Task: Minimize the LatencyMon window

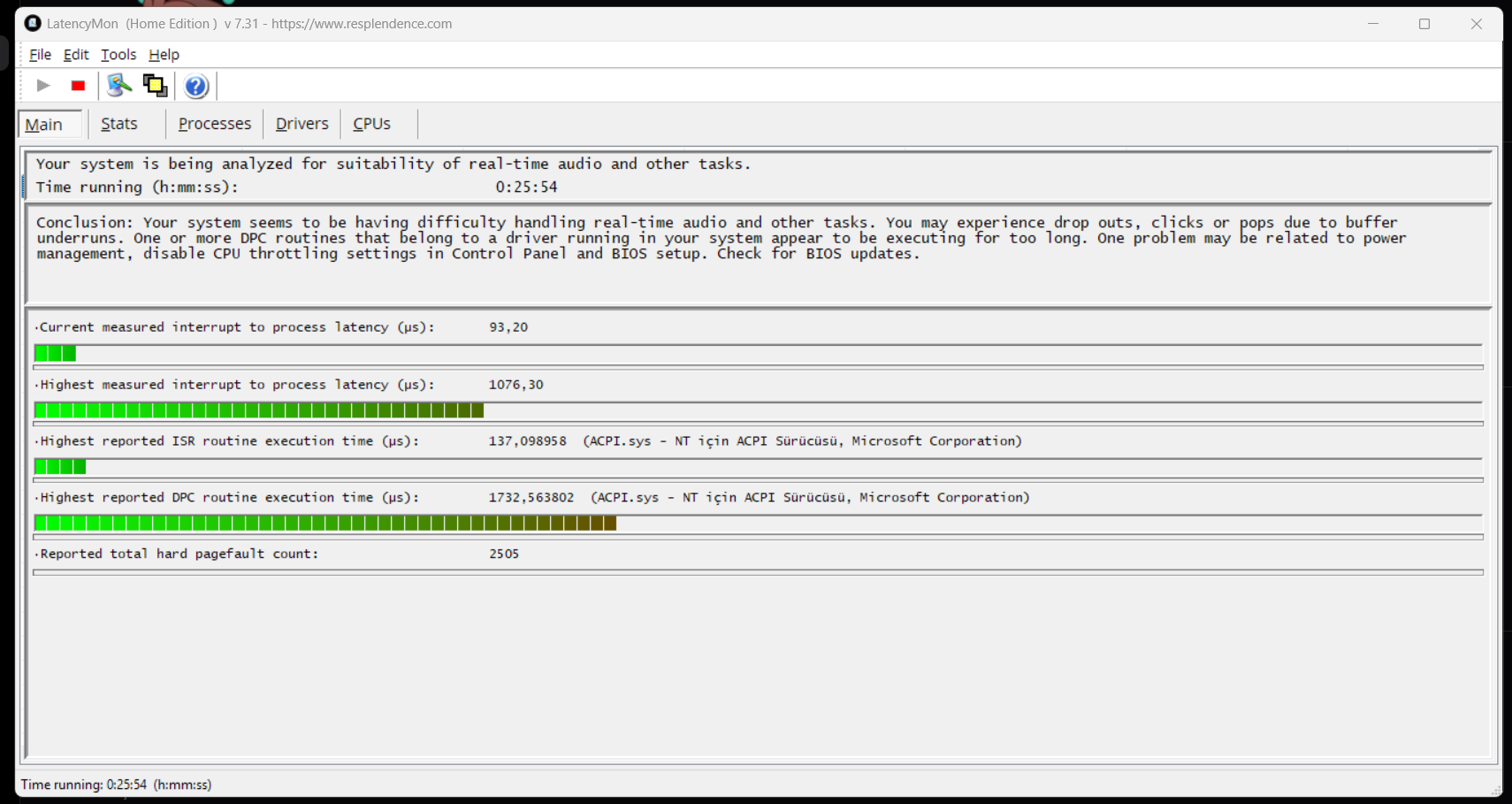Action: pyautogui.click(x=1373, y=24)
